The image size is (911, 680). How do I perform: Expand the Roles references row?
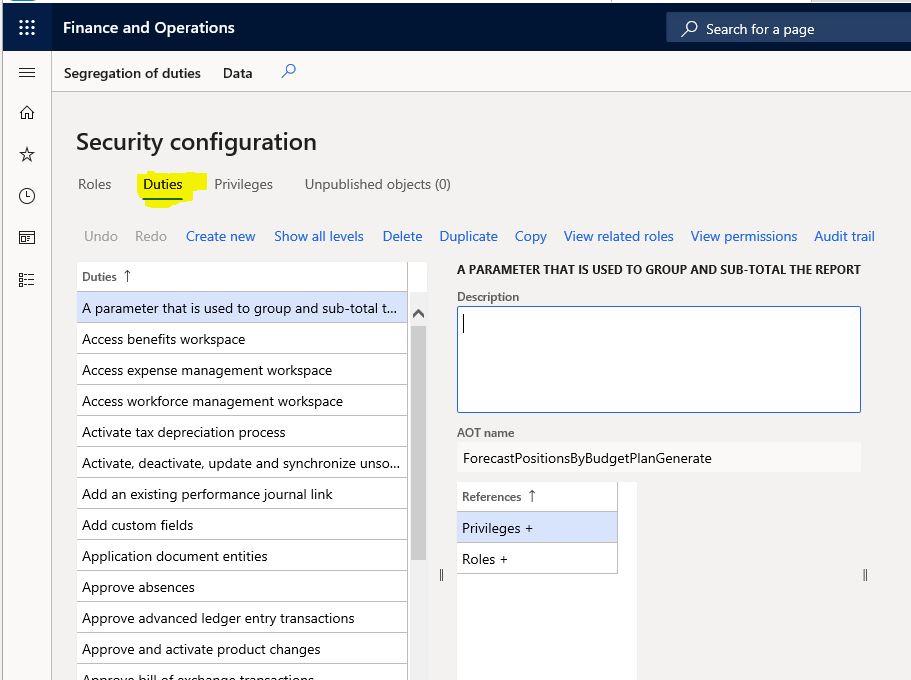(537, 559)
